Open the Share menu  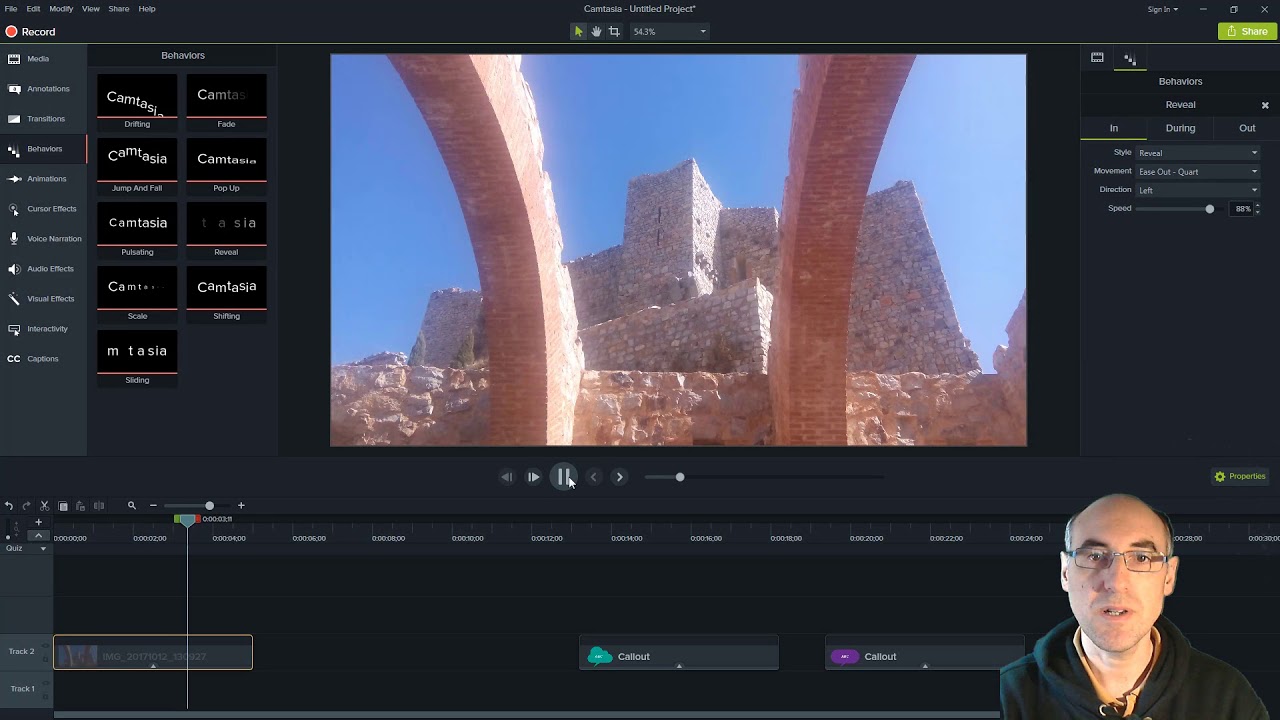[119, 9]
